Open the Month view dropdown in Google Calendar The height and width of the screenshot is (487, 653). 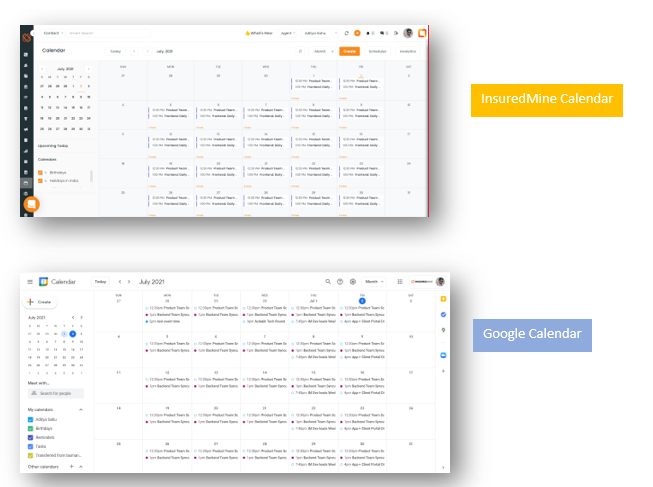[374, 282]
